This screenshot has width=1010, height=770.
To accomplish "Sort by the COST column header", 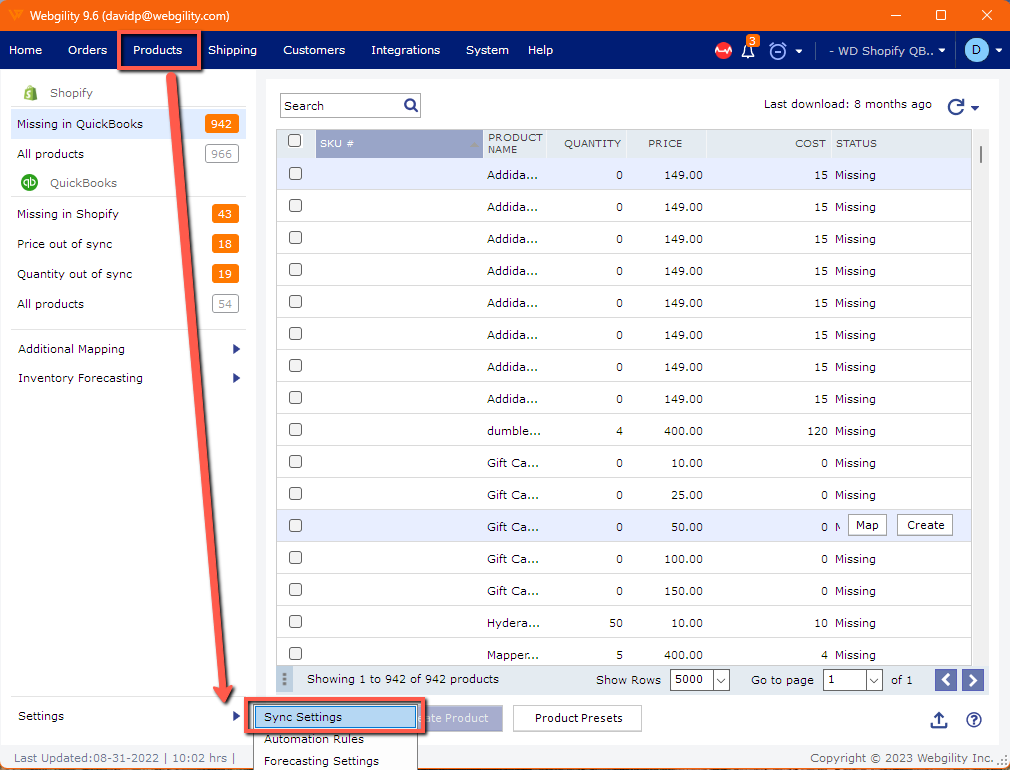I will [x=768, y=144].
